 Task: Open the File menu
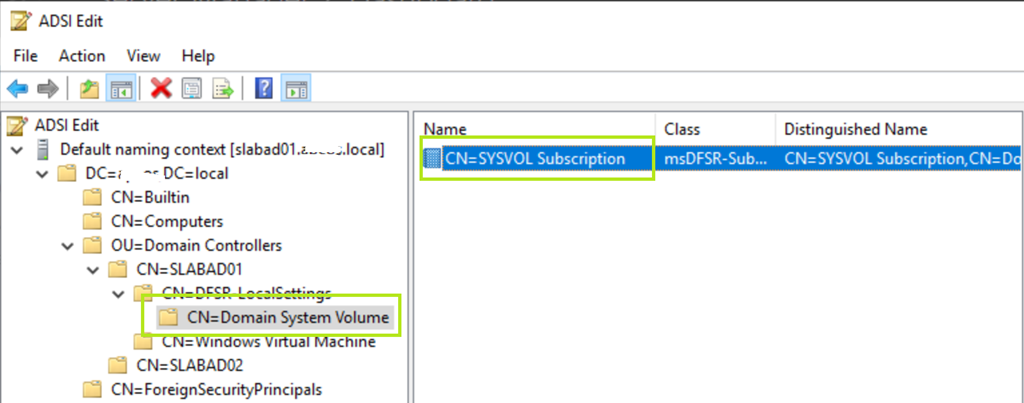pos(26,56)
